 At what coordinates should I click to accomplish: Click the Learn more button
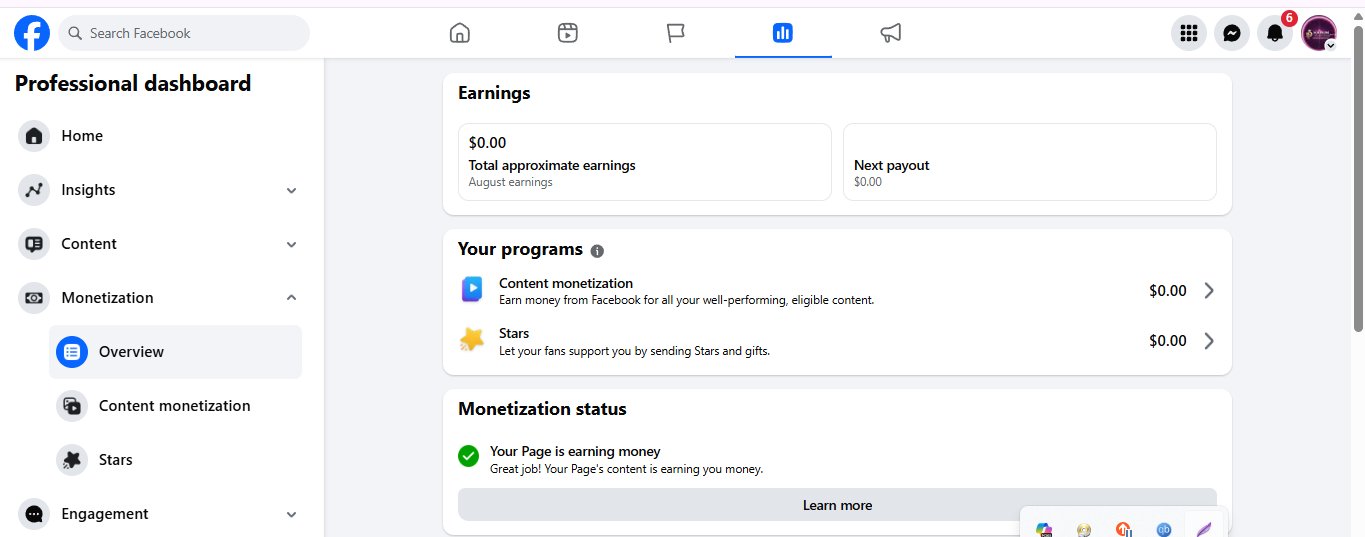pyautogui.click(x=837, y=505)
